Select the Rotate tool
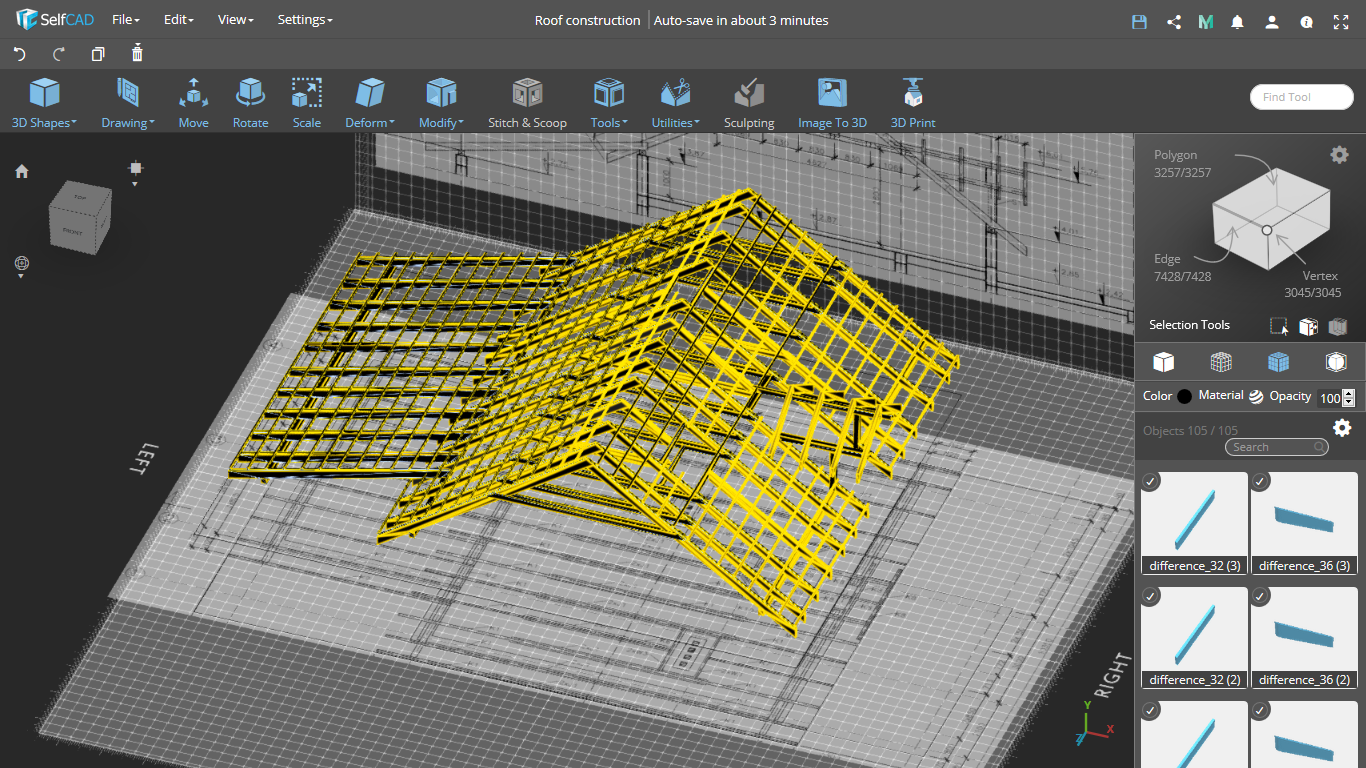This screenshot has height=768, width=1366. [x=250, y=104]
